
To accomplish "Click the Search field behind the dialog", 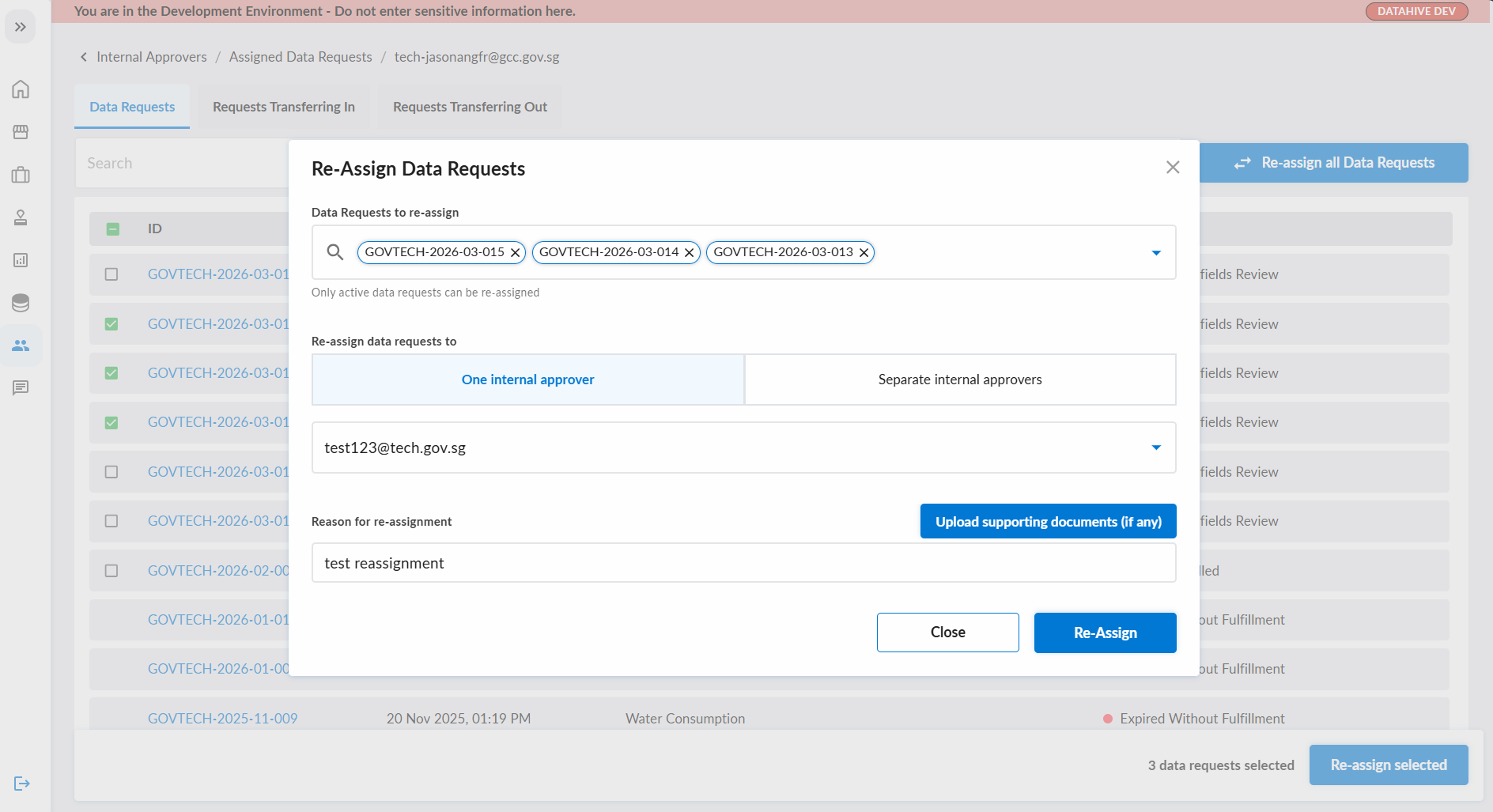I will [x=182, y=163].
